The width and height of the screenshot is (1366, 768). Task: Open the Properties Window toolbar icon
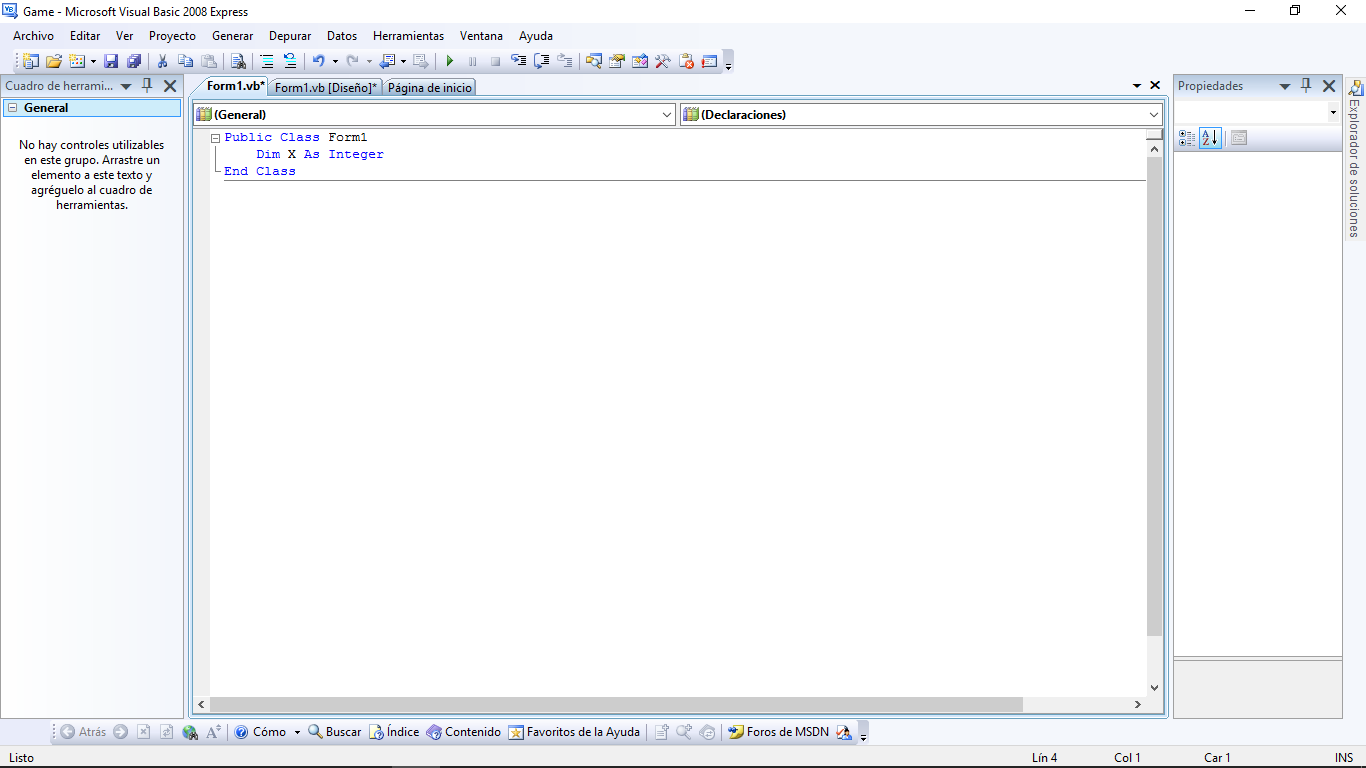(617, 61)
